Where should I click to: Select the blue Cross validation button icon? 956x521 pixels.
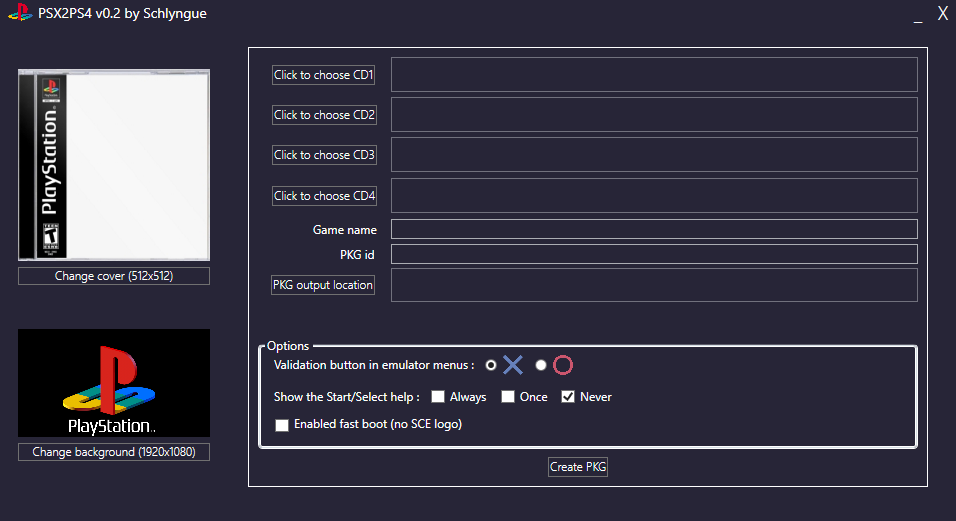513,365
